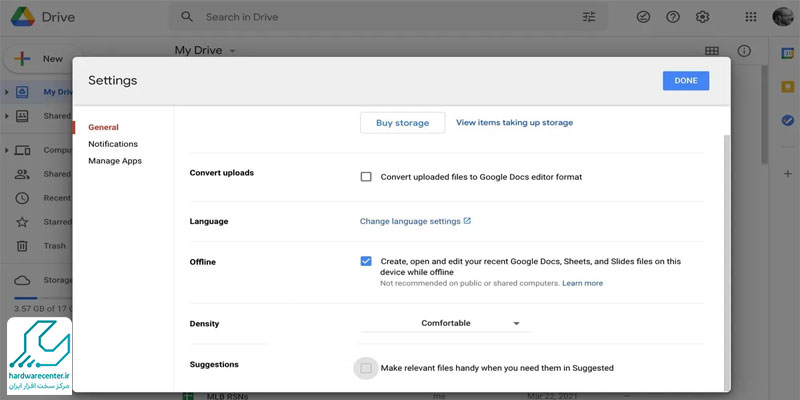
Task: Select the Manage Apps settings tab
Action: 115,161
